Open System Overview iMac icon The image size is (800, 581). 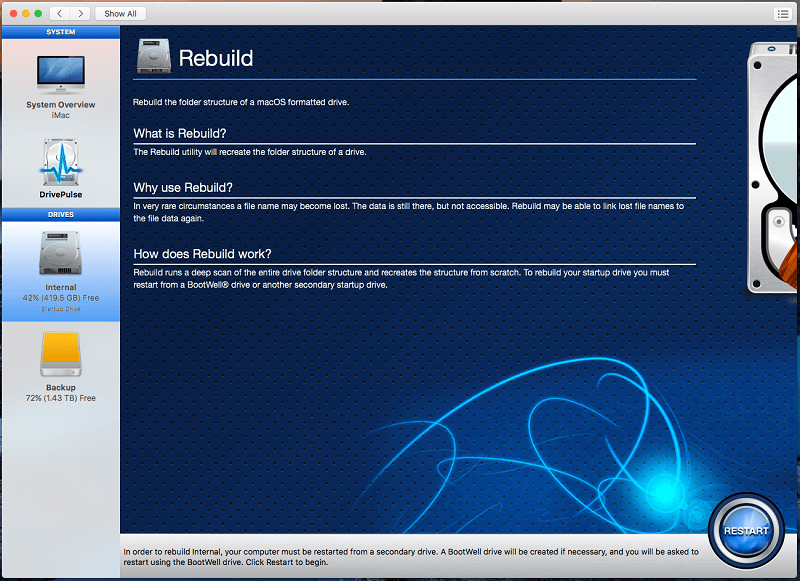pyautogui.click(x=61, y=74)
